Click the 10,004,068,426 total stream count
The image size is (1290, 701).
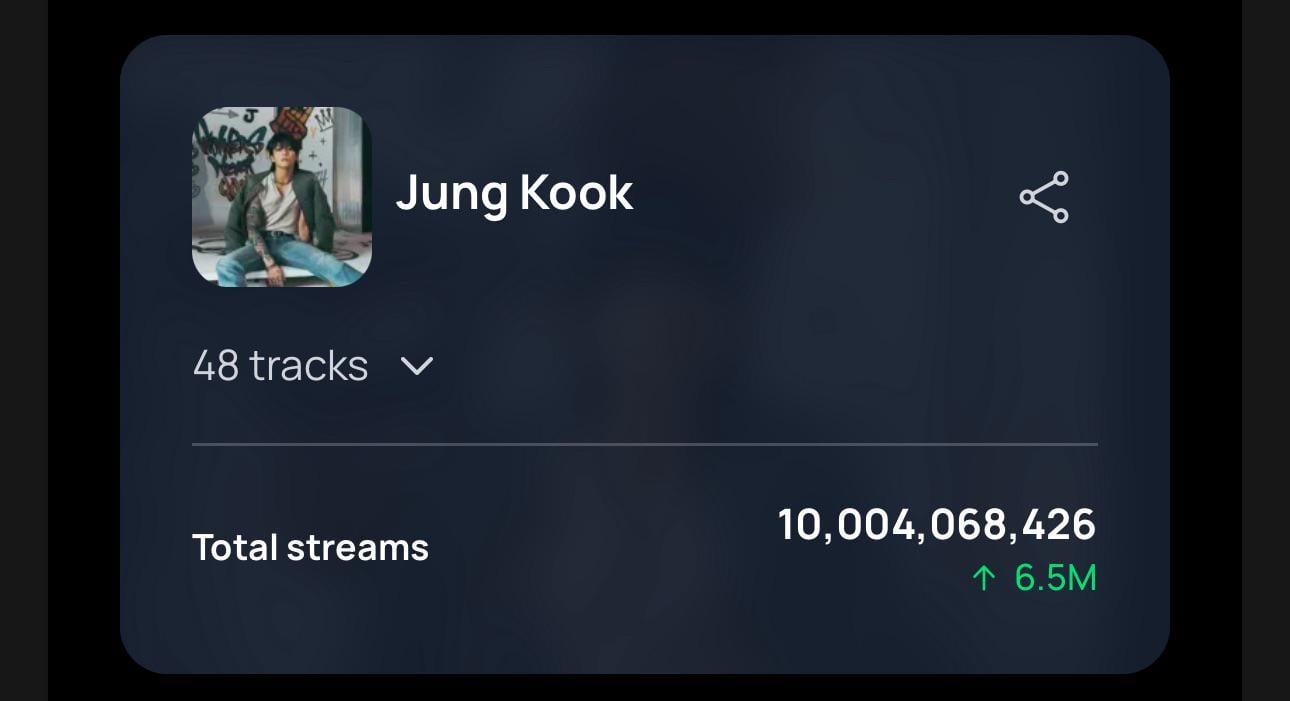(x=937, y=525)
